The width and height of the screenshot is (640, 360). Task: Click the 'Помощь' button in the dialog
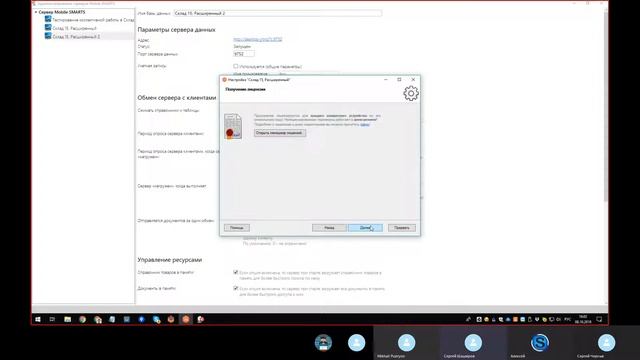237,228
